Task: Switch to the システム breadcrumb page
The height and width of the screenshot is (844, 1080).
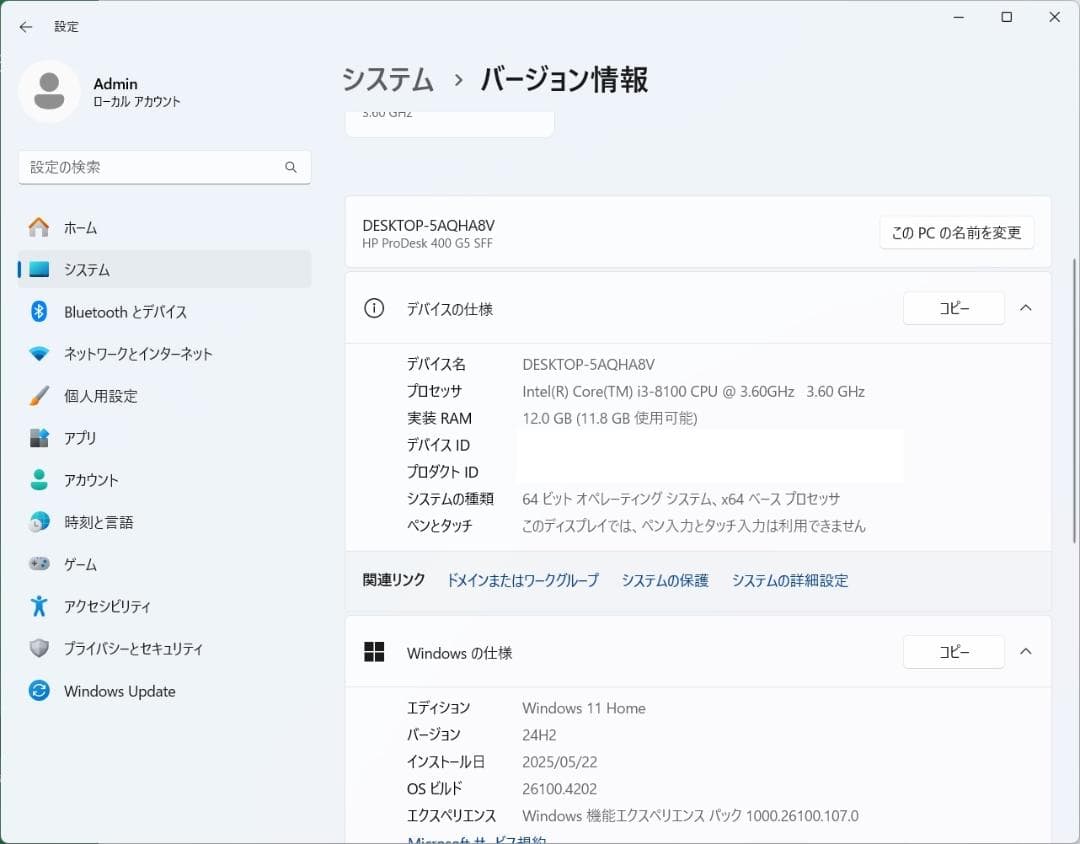Action: 386,76
